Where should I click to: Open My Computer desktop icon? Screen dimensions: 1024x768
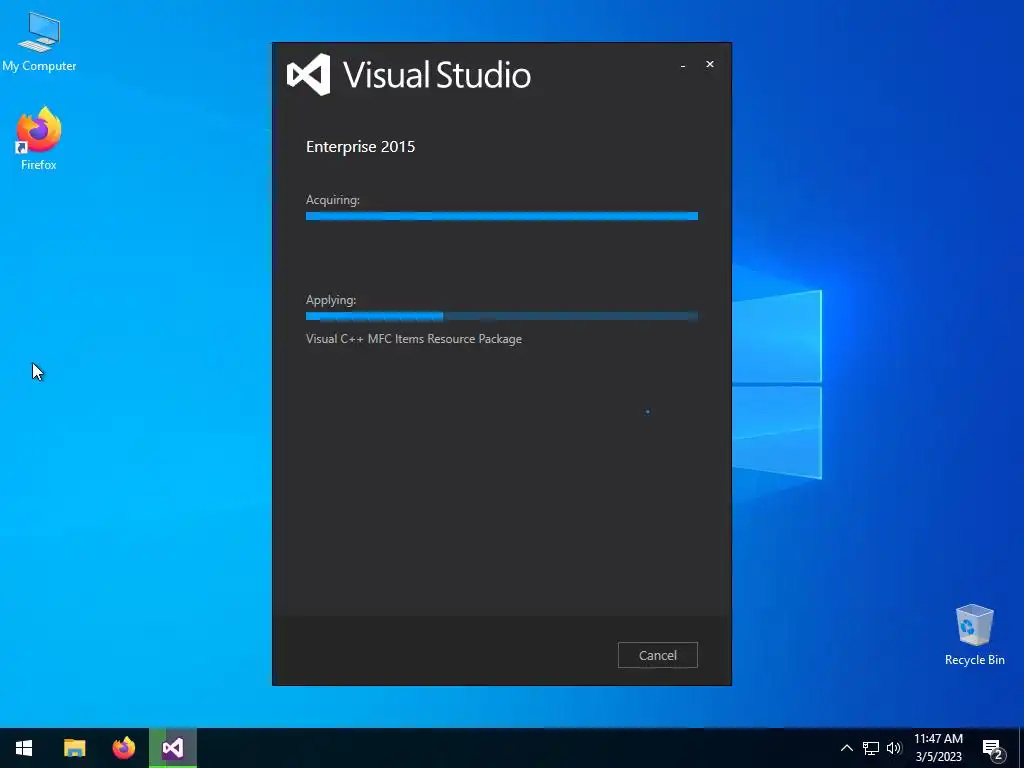pos(39,42)
